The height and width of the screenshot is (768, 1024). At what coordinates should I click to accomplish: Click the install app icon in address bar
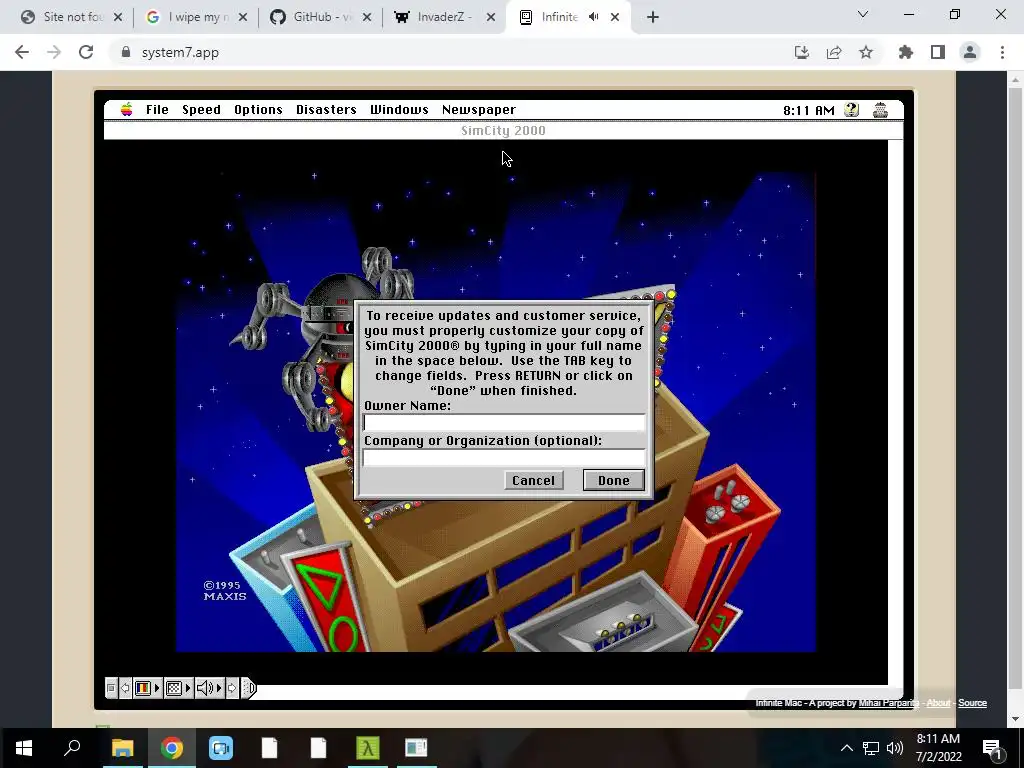coord(801,52)
